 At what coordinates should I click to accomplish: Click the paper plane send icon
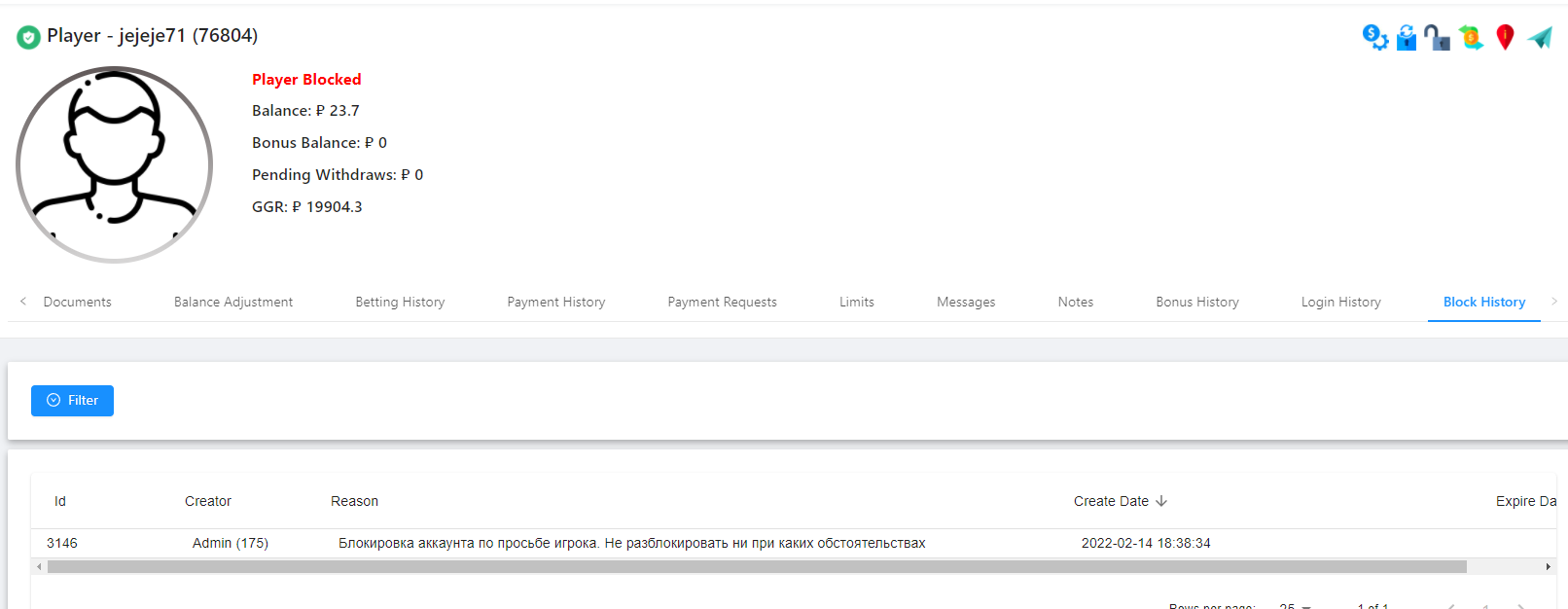coord(1540,37)
